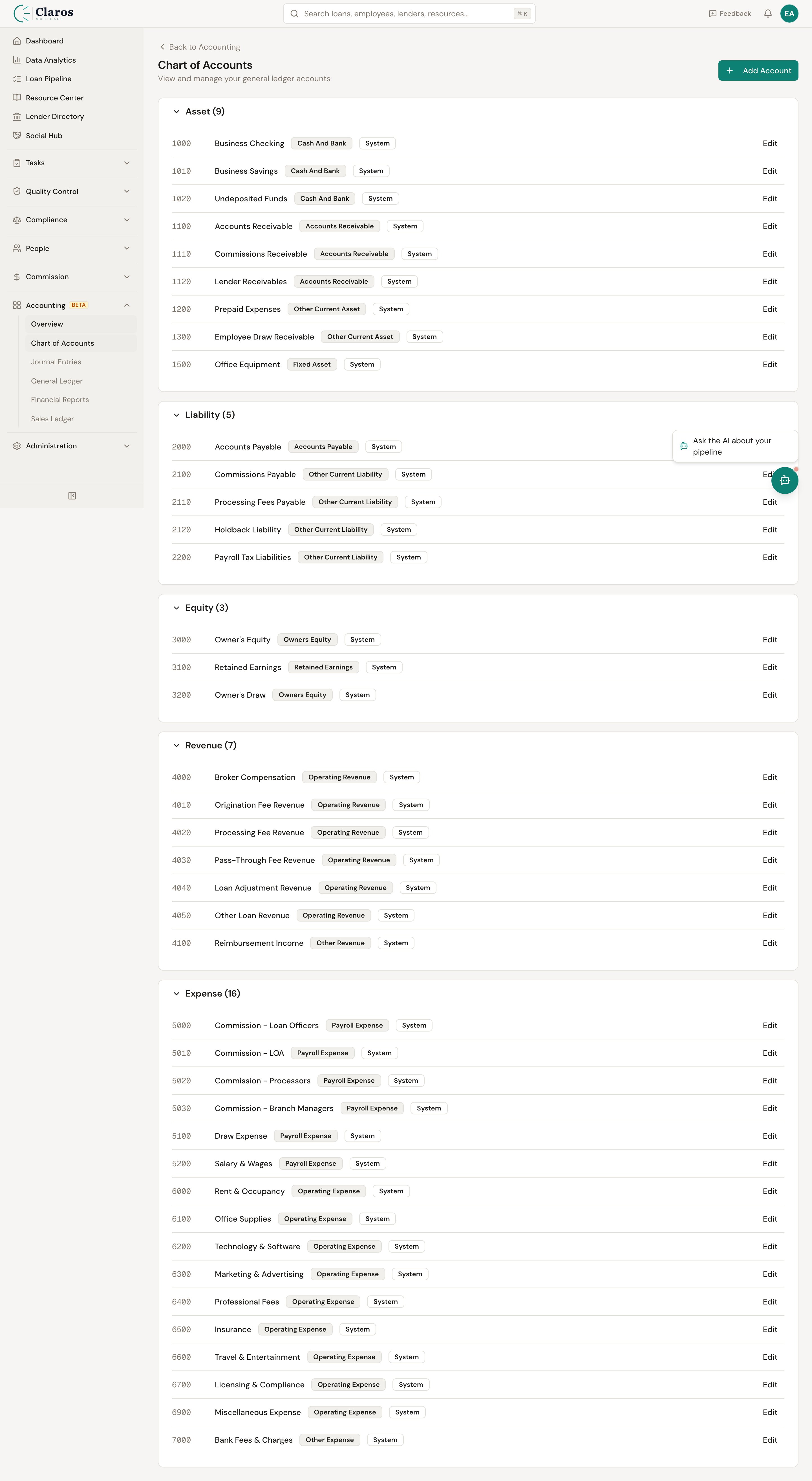This screenshot has height=1481, width=812.
Task: Open Financial Reports submenu item
Action: point(80,400)
